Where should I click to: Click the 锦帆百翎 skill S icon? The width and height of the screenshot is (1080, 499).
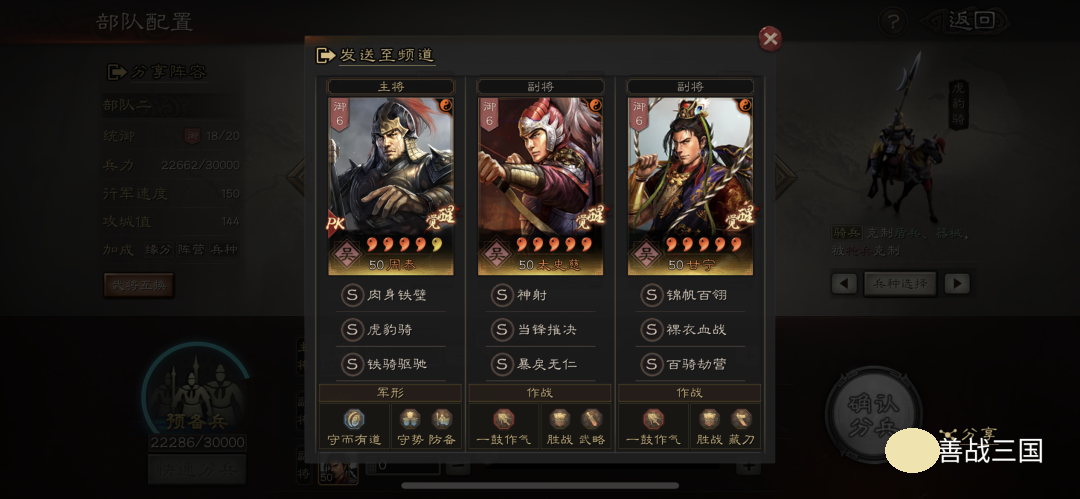tap(652, 295)
